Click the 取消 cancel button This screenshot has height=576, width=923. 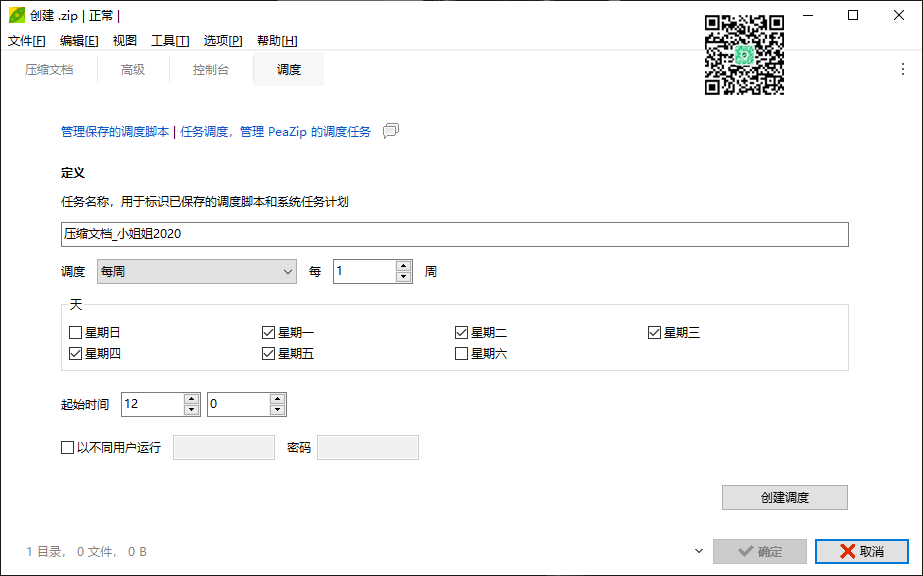click(862, 551)
